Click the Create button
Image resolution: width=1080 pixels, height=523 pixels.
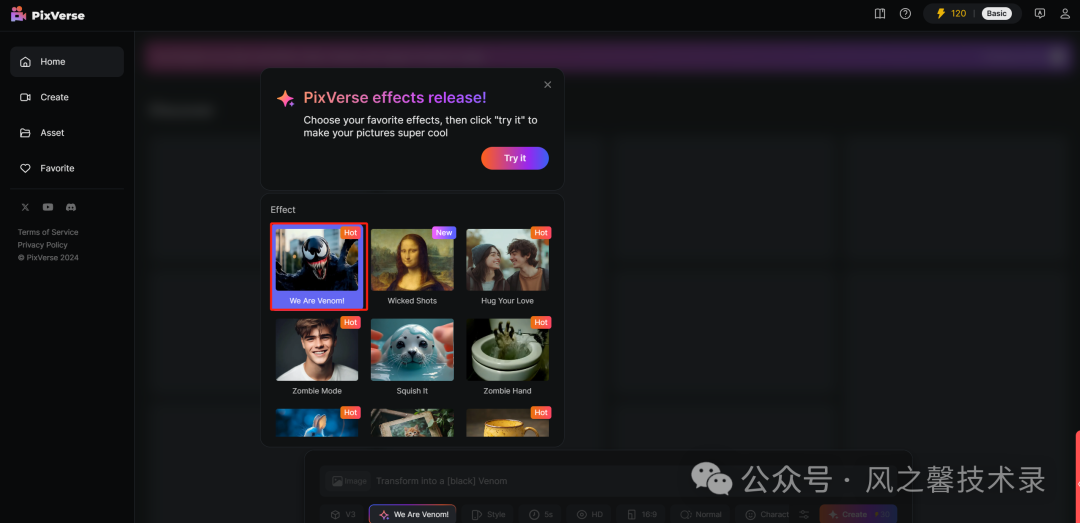(858, 515)
